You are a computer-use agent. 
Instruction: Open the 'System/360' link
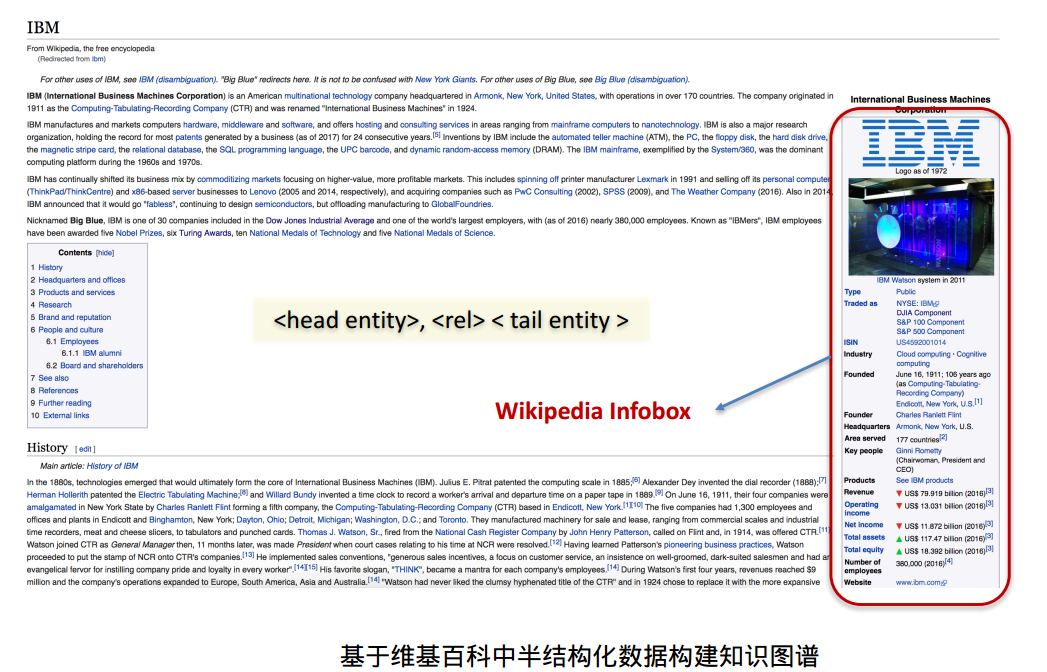(732, 150)
